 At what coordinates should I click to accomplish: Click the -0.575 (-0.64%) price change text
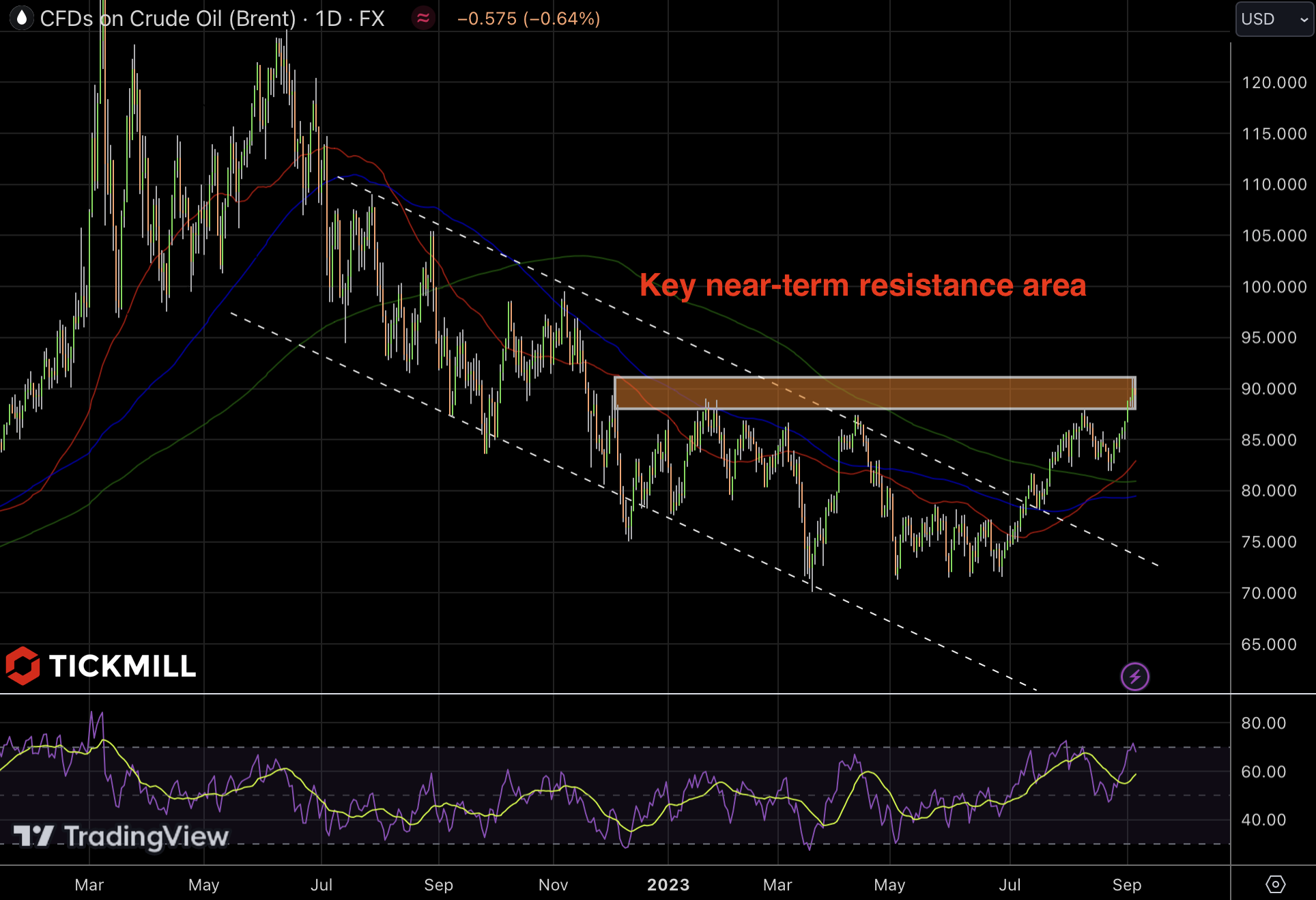click(528, 18)
